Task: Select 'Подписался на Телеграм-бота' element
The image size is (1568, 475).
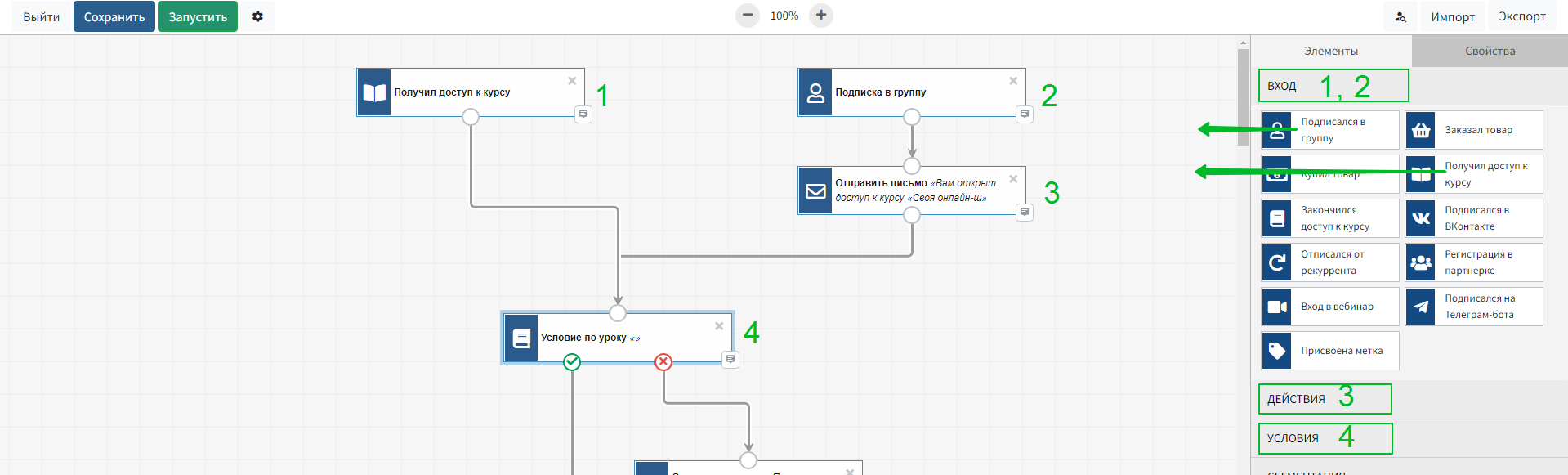Action: (1473, 307)
